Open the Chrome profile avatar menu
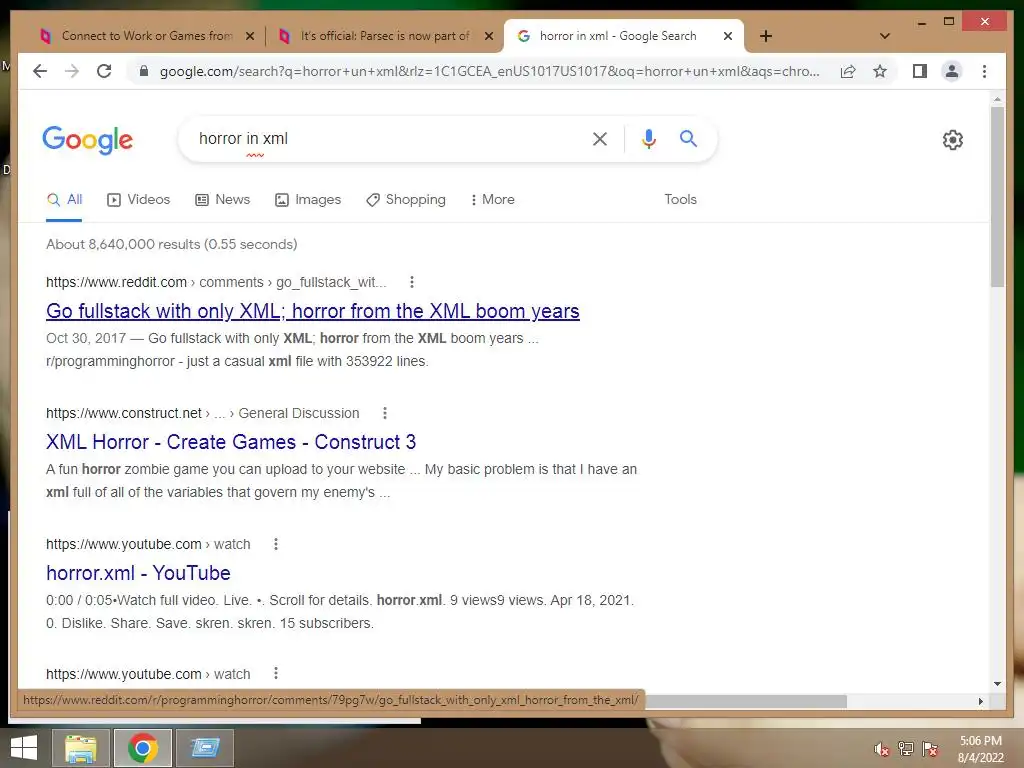Viewport: 1024px width, 768px height. tap(952, 71)
